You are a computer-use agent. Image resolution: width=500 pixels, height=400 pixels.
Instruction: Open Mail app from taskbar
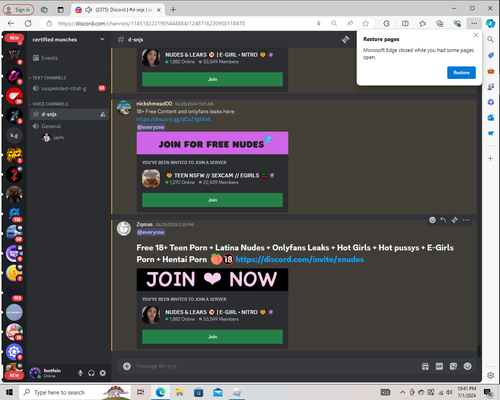[x=218, y=392]
